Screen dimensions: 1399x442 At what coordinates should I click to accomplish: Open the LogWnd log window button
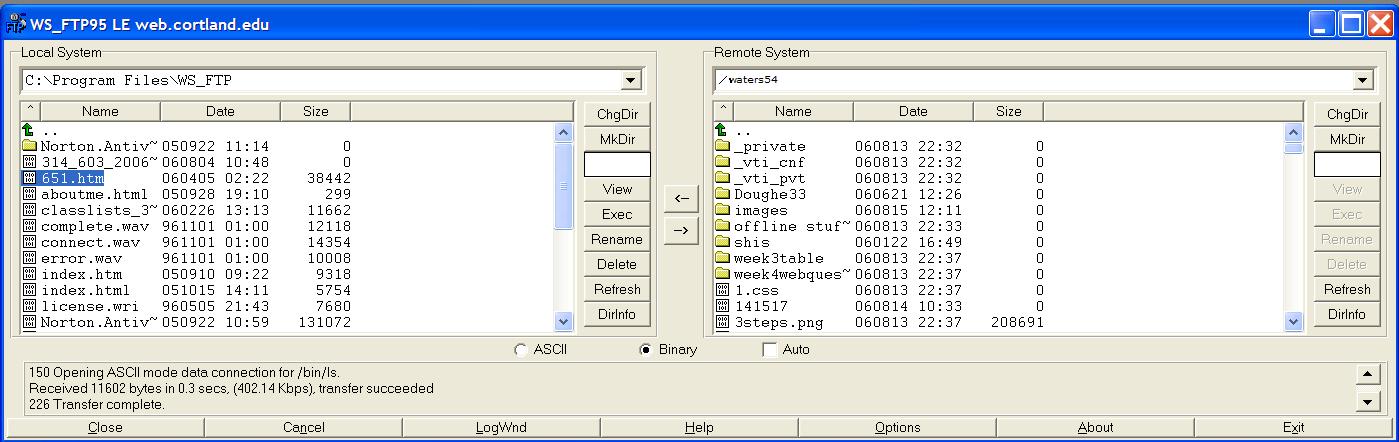501,427
